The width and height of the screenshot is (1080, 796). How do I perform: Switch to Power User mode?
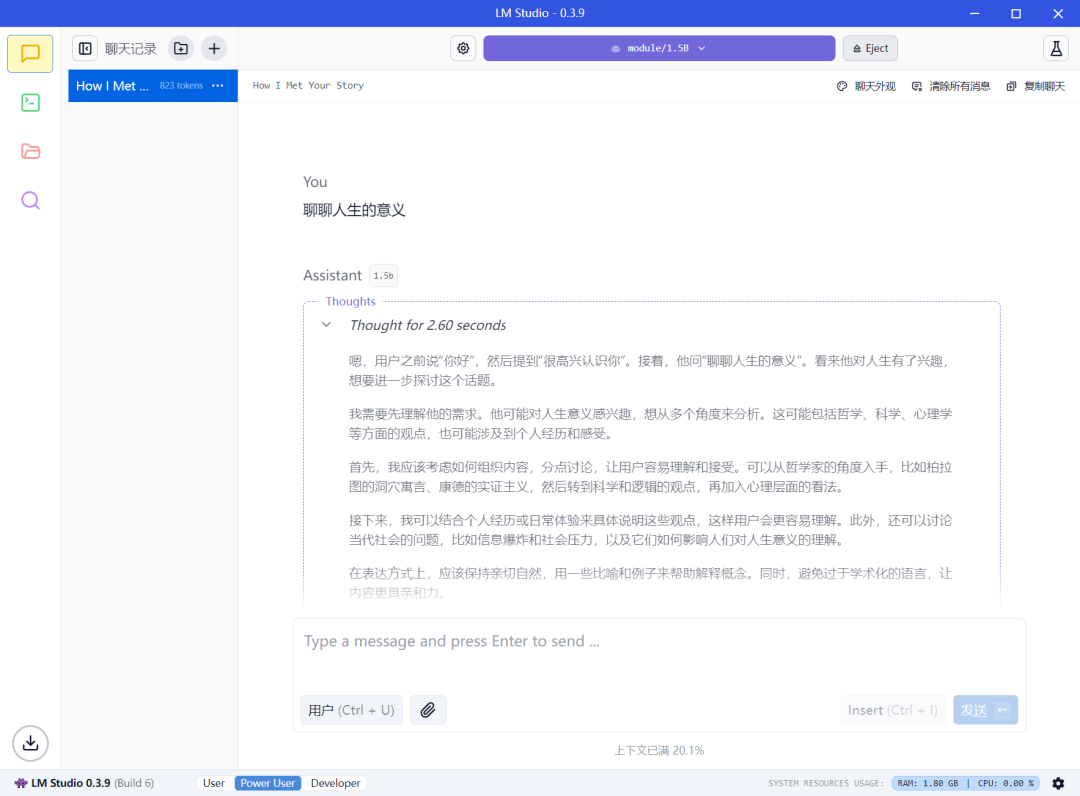[x=268, y=783]
